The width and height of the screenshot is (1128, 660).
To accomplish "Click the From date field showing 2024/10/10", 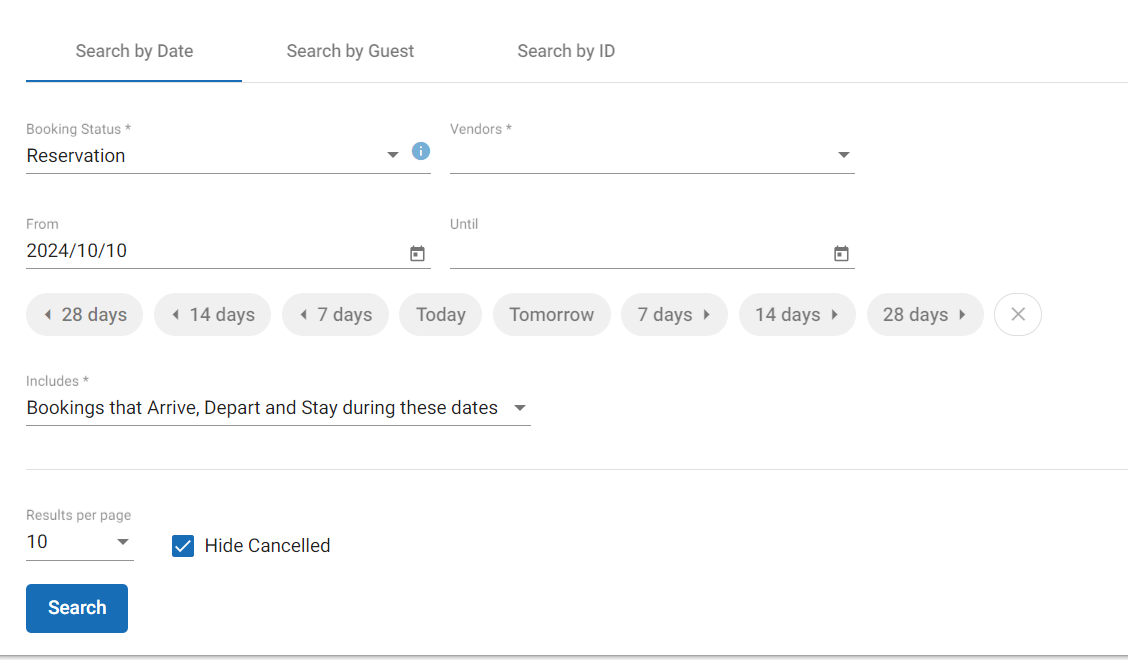I will (210, 251).
